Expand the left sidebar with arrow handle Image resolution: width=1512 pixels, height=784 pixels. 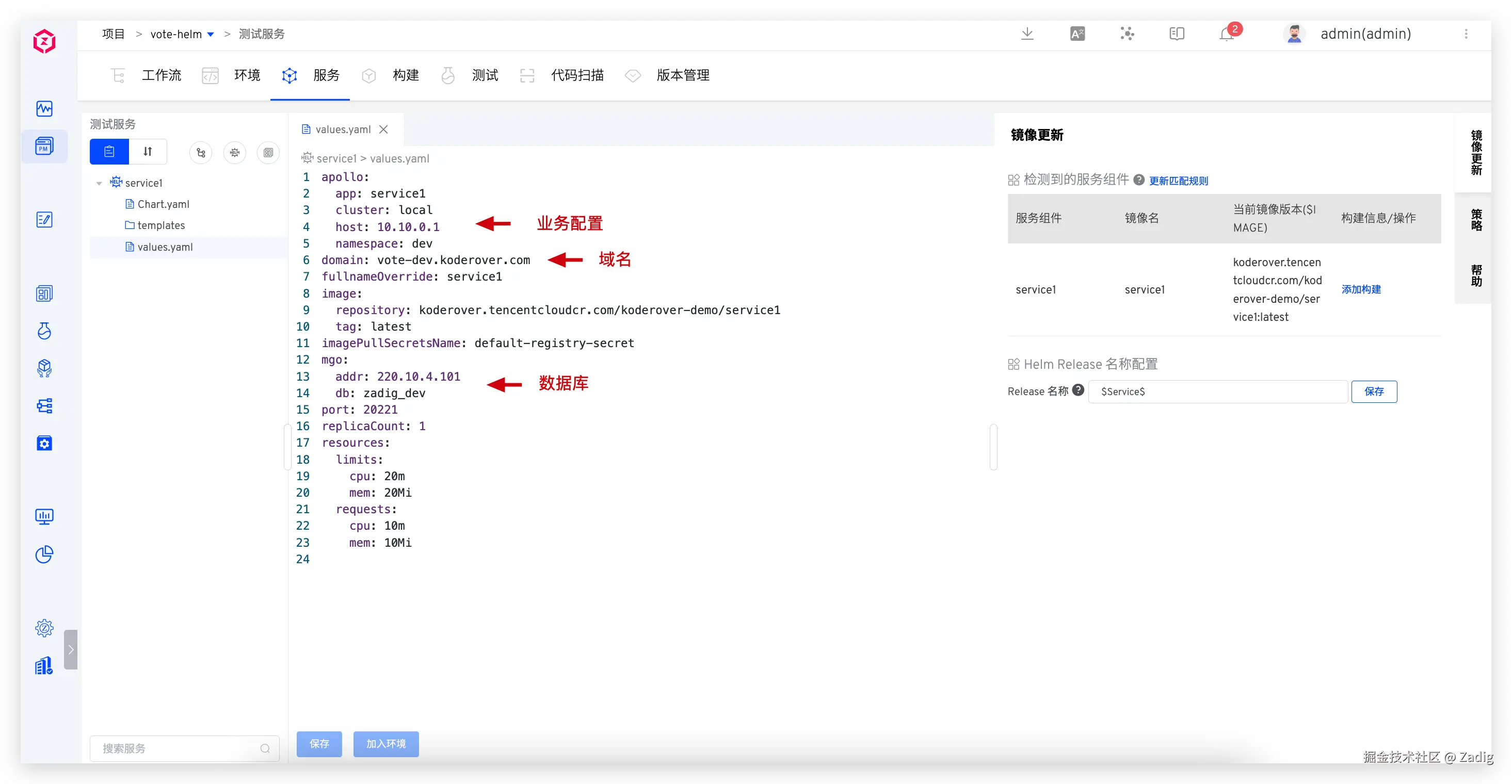(x=70, y=649)
